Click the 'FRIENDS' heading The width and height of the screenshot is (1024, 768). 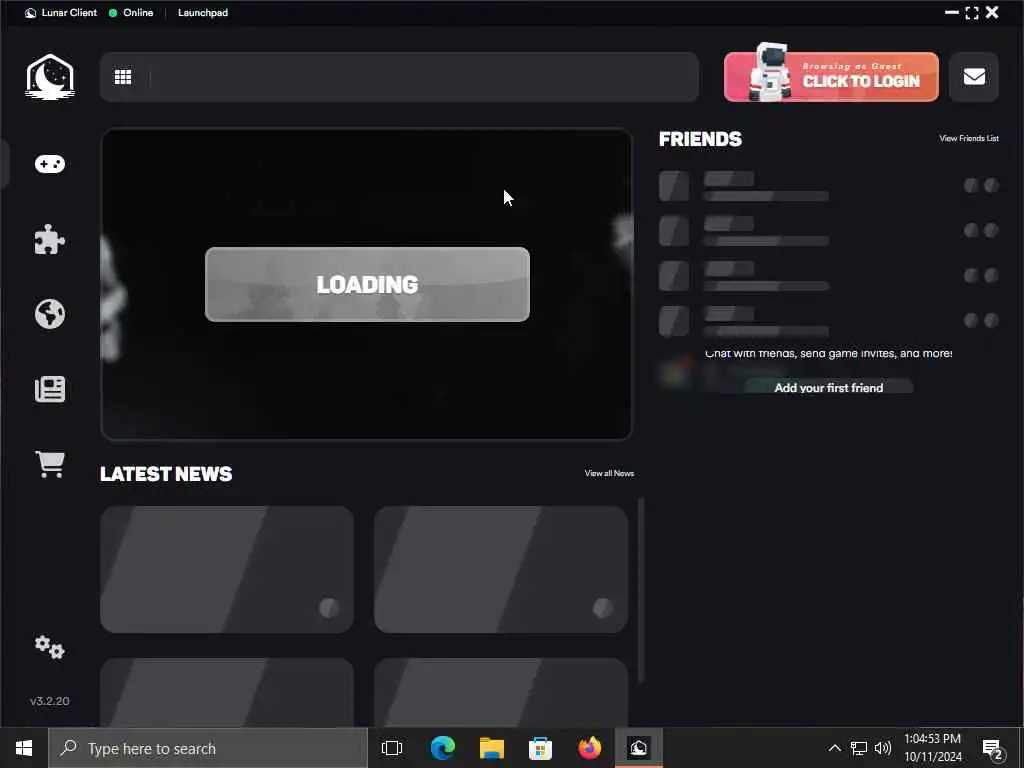(x=700, y=139)
